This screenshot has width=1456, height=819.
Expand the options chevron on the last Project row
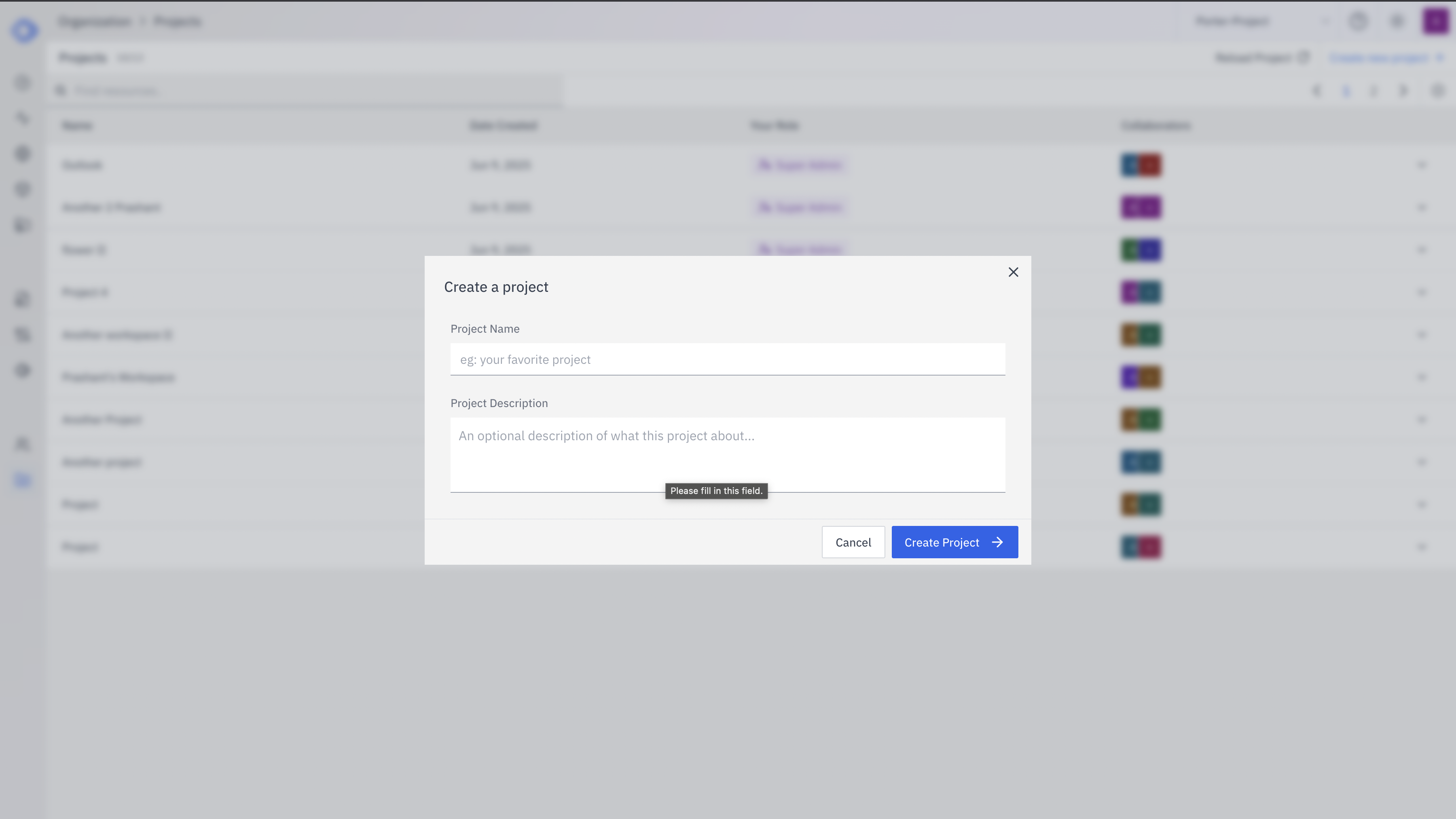(1422, 546)
